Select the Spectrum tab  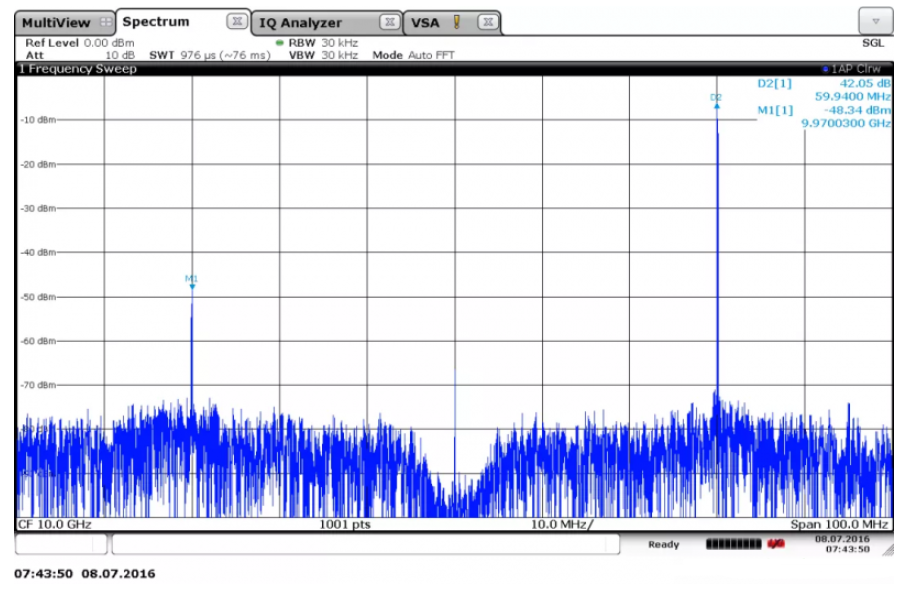[183, 22]
